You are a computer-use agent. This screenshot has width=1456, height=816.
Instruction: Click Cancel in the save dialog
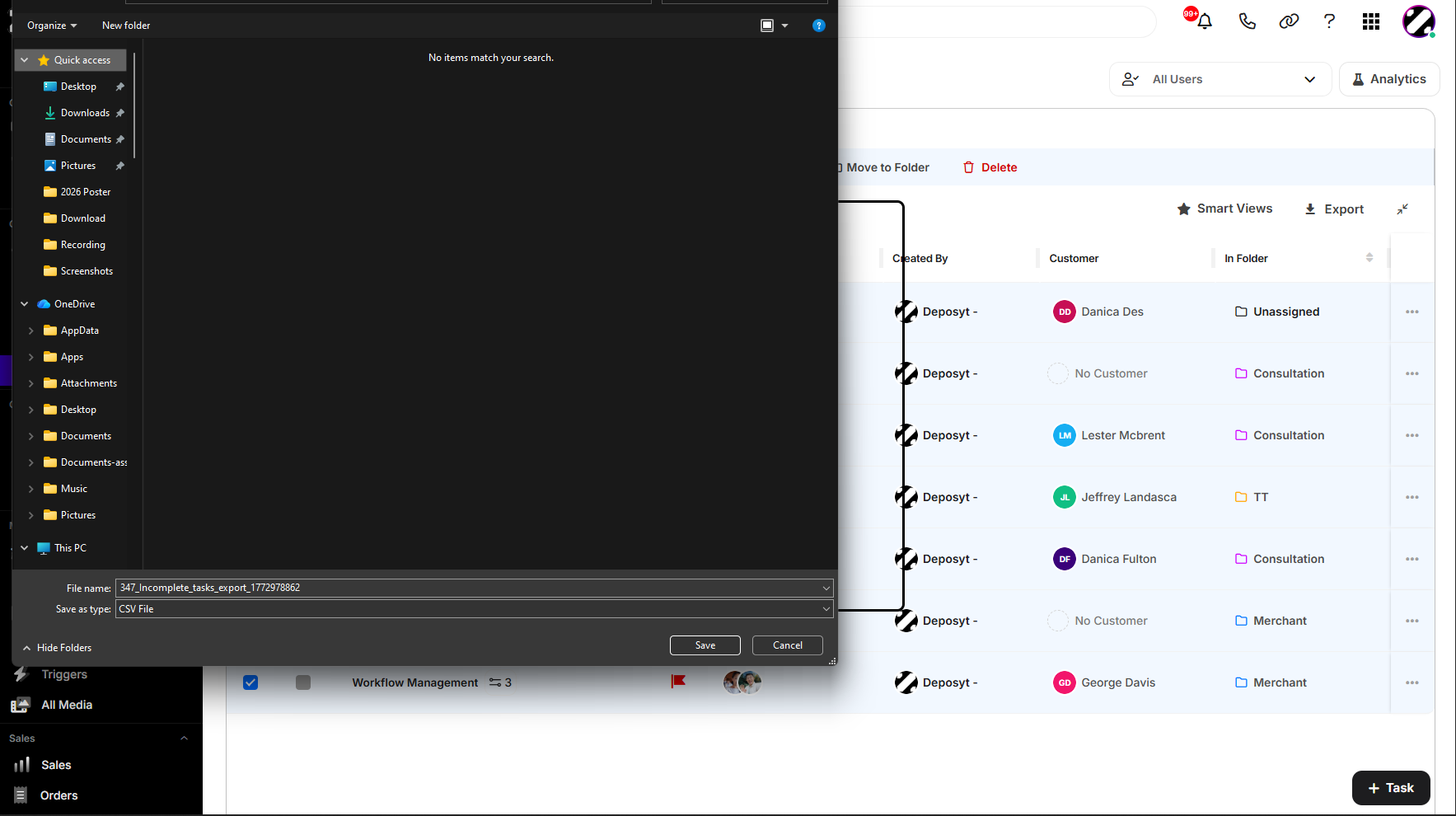point(788,645)
